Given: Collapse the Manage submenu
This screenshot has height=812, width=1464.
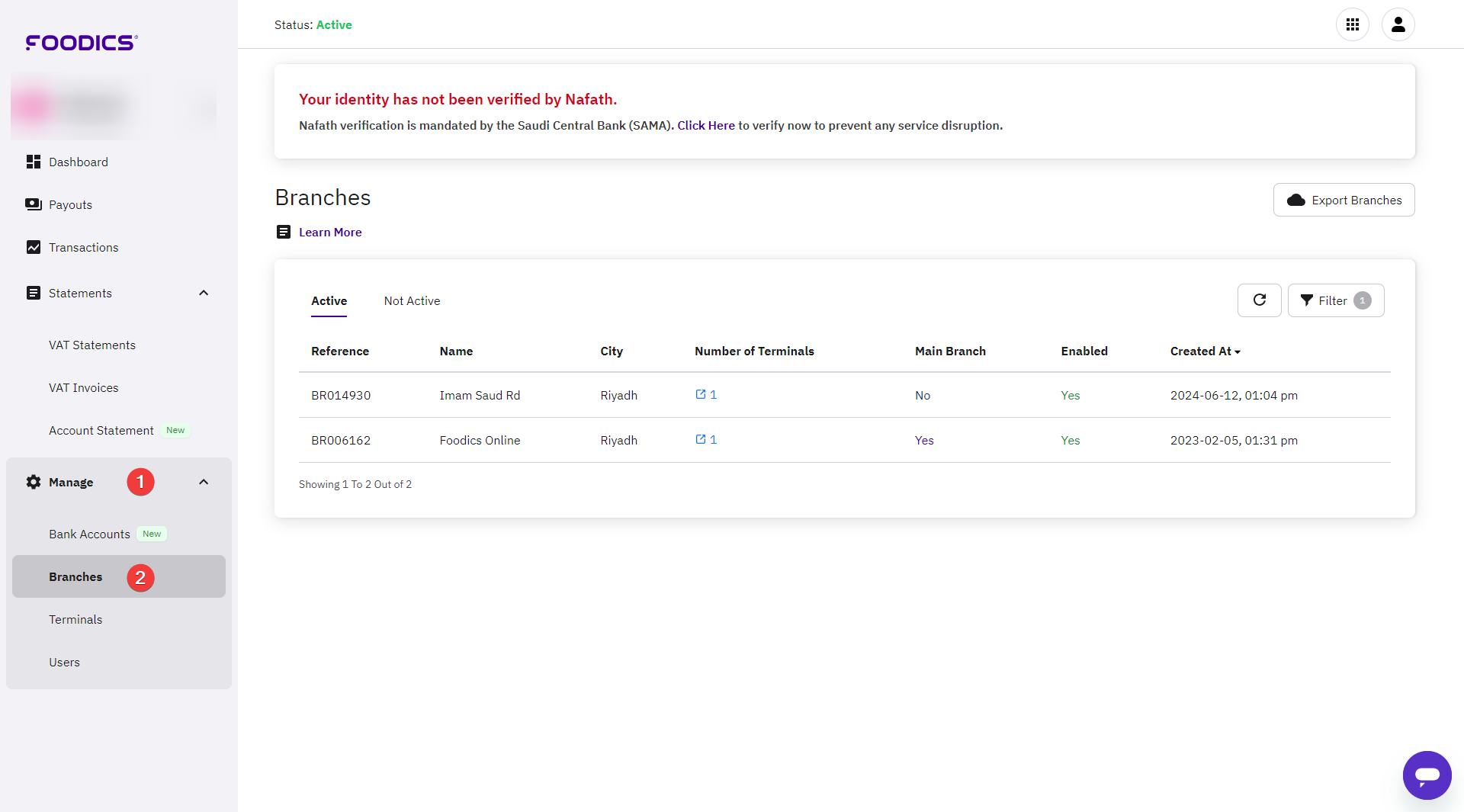Looking at the screenshot, I should pyautogui.click(x=203, y=481).
